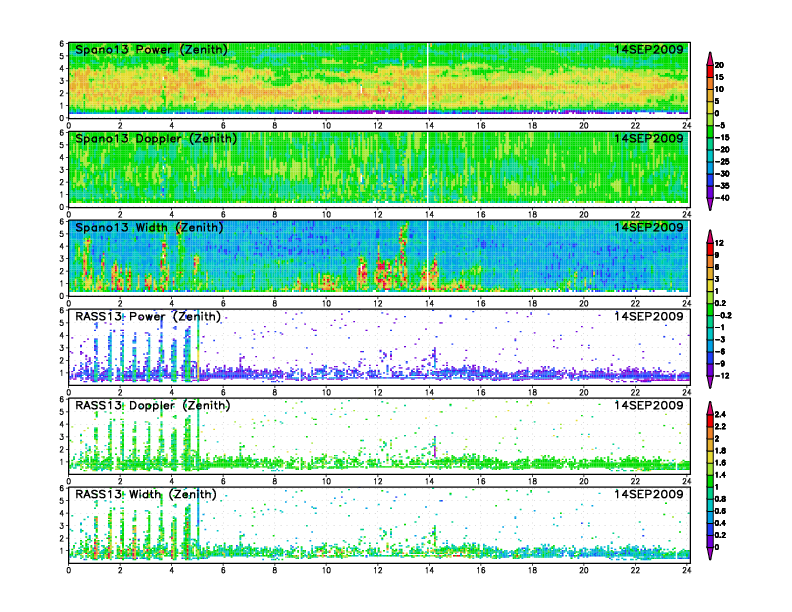792x612 pixels.
Task: Click the 'Spano13 Width (Zenith)' panel title
Action: coord(149,227)
